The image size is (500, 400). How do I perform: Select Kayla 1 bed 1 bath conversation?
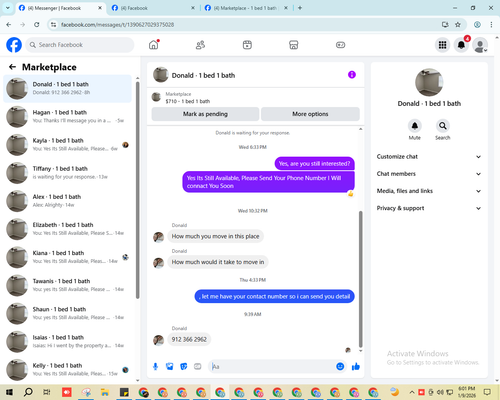tap(67, 145)
